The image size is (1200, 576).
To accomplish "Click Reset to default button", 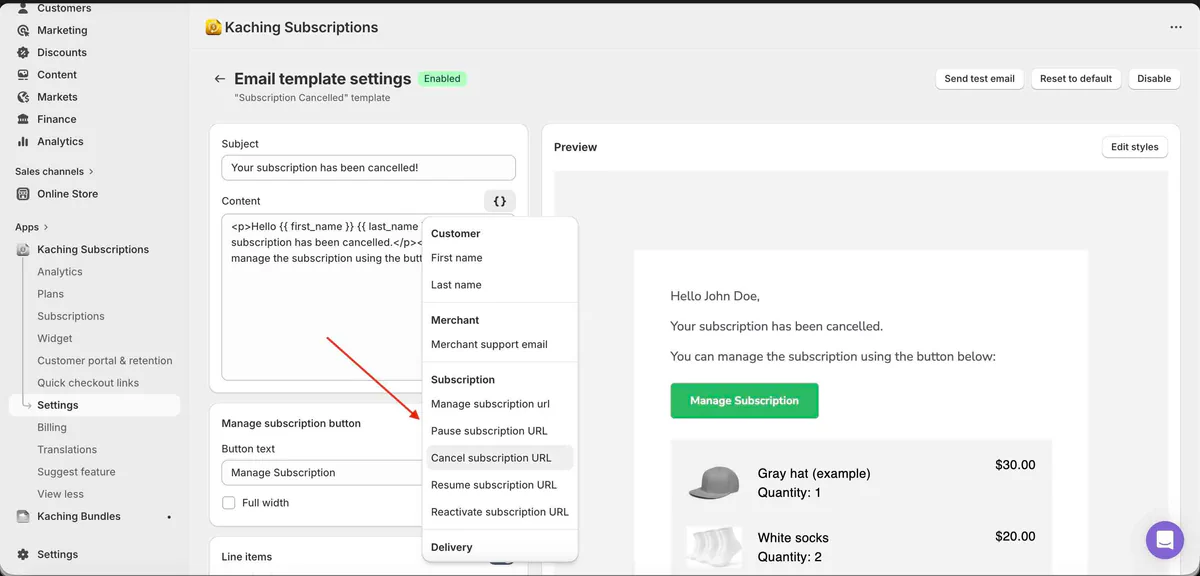I will 1076,79.
